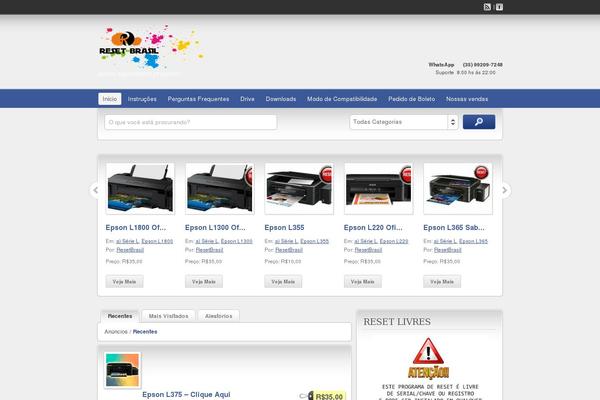600x400 pixels.
Task: Click Veja Mais under Epson L1300
Action: tap(204, 281)
